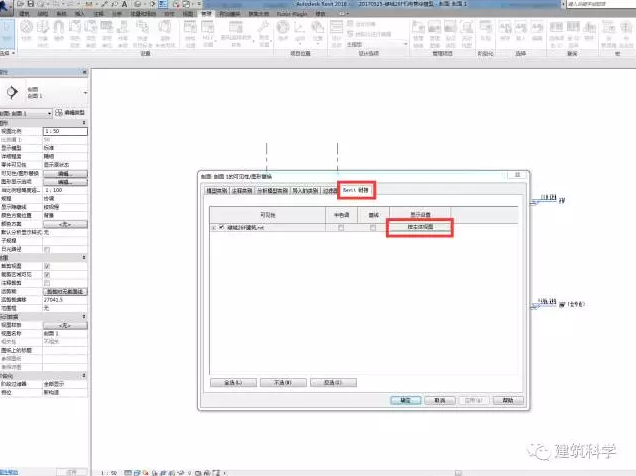
Task: Switch to Annotation Categories tab
Action: click(242, 191)
